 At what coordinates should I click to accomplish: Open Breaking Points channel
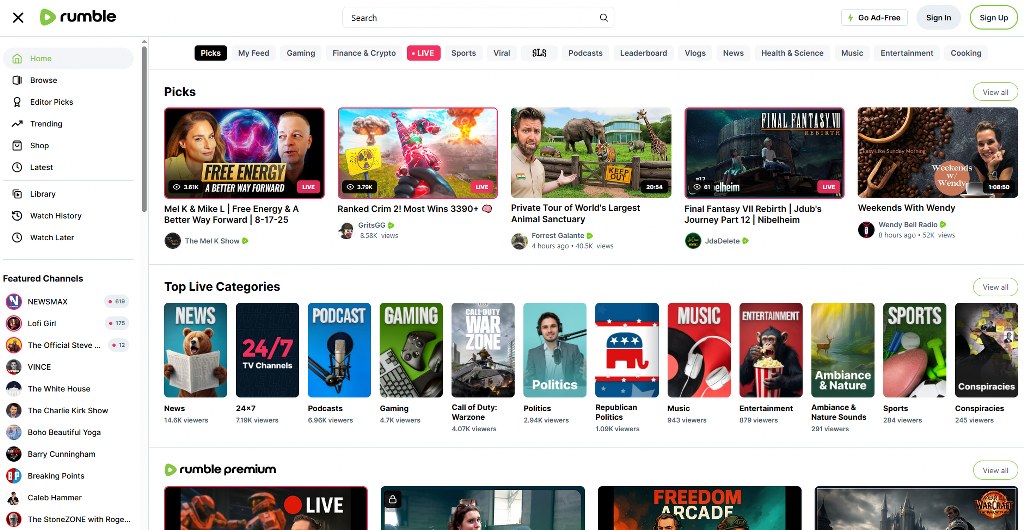pyautogui.click(x=67, y=476)
